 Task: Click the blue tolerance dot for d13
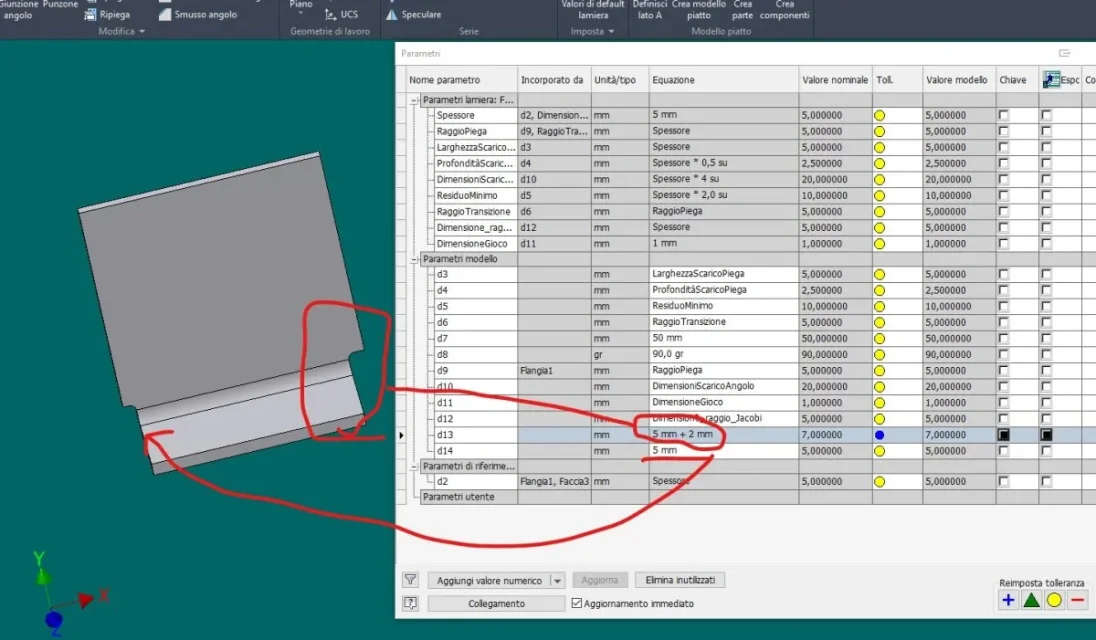[x=879, y=435]
